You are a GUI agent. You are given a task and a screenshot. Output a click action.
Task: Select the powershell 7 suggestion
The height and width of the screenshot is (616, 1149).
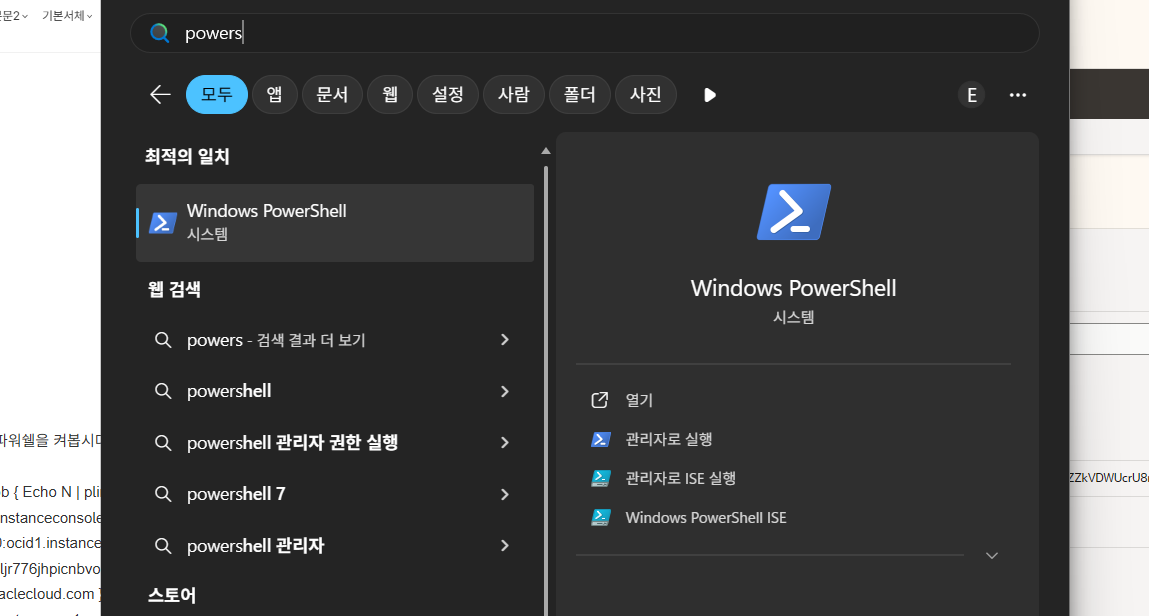(335, 494)
